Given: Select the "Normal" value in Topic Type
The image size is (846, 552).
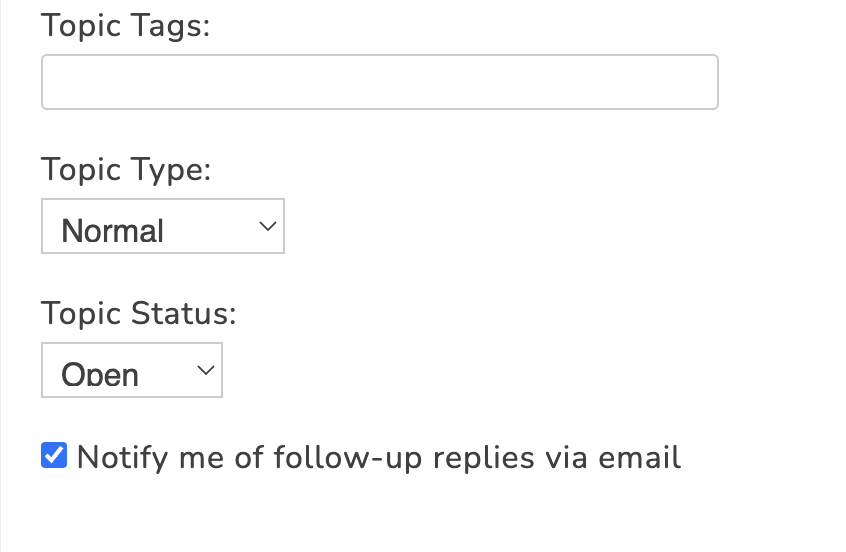Looking at the screenshot, I should (x=113, y=230).
